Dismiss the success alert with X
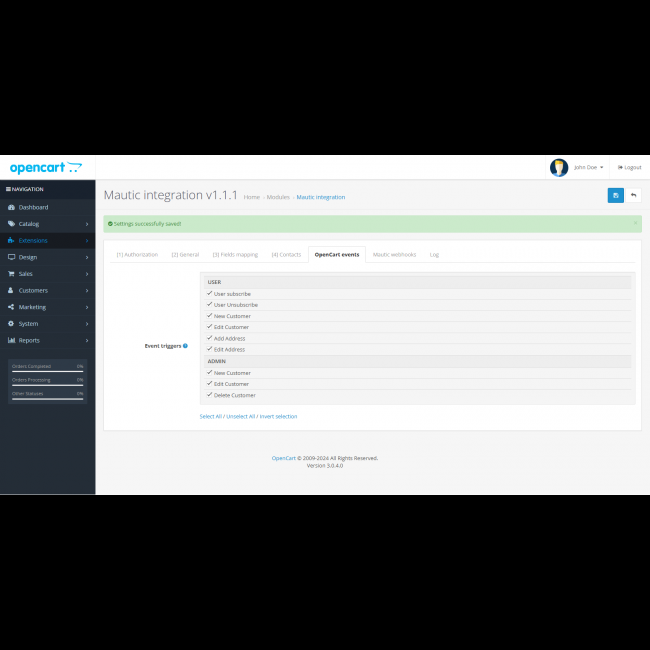Viewport: 650px width, 650px height. [635, 222]
